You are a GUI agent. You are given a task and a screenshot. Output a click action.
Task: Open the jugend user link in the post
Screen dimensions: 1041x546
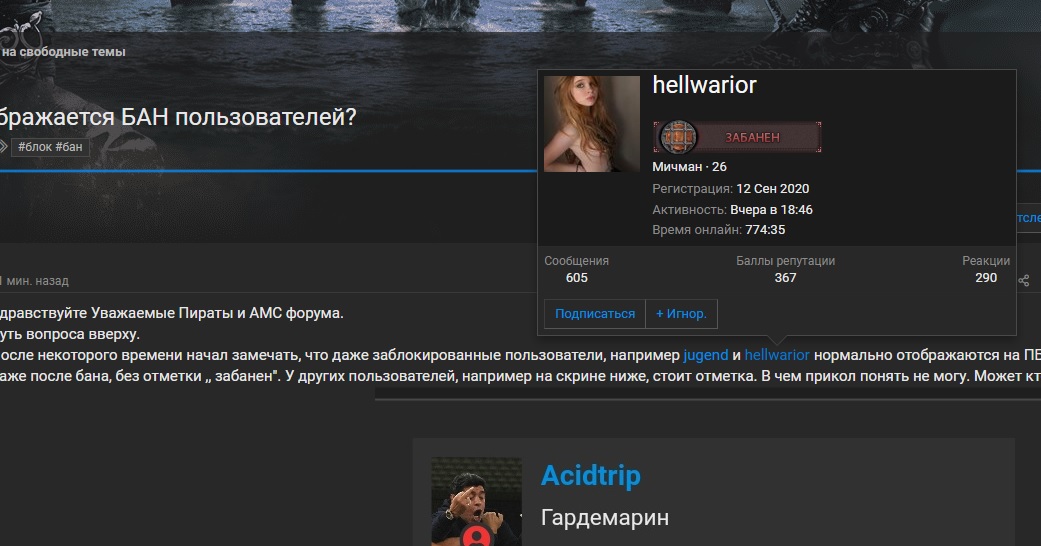point(706,355)
